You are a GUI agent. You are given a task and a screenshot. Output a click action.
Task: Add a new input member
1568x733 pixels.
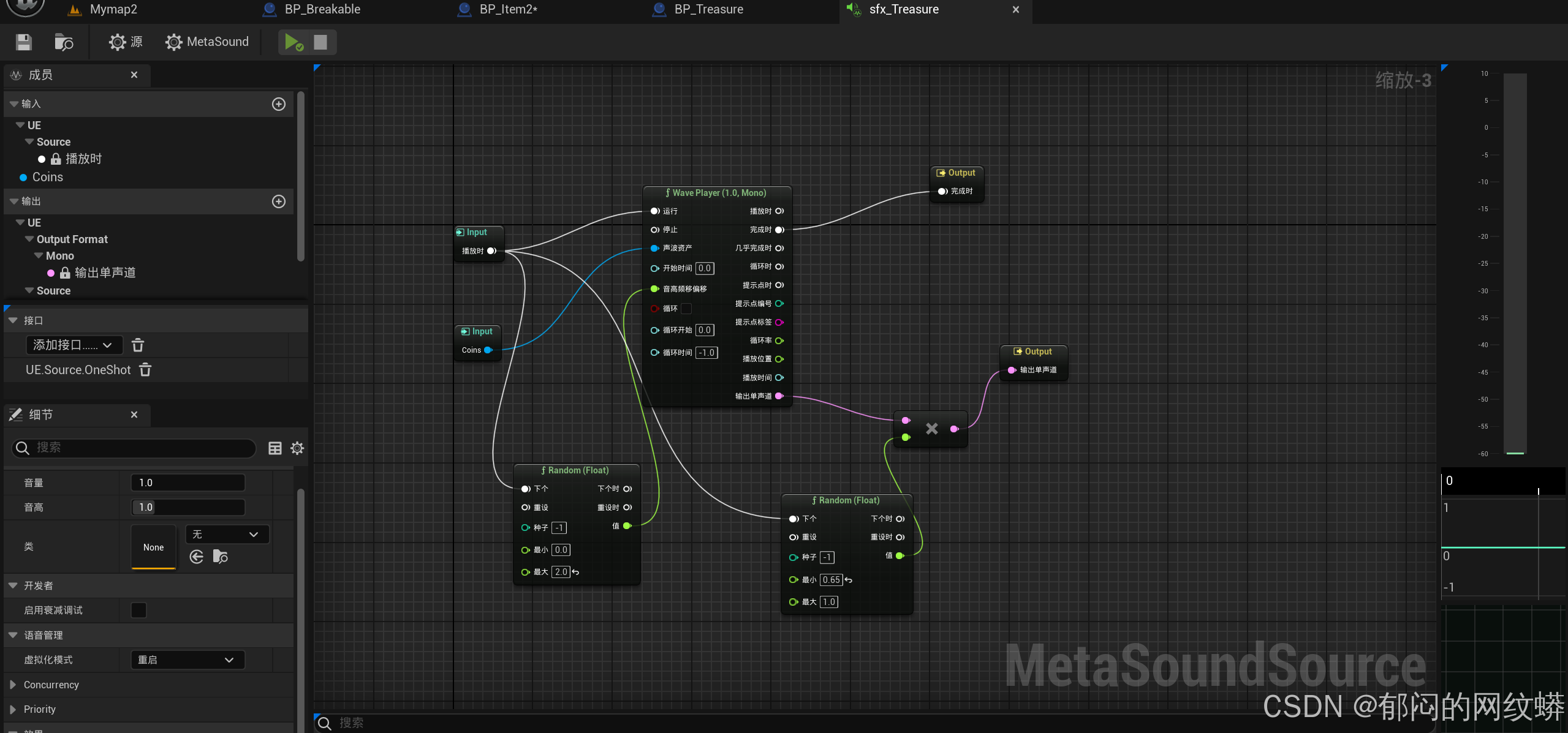click(279, 104)
